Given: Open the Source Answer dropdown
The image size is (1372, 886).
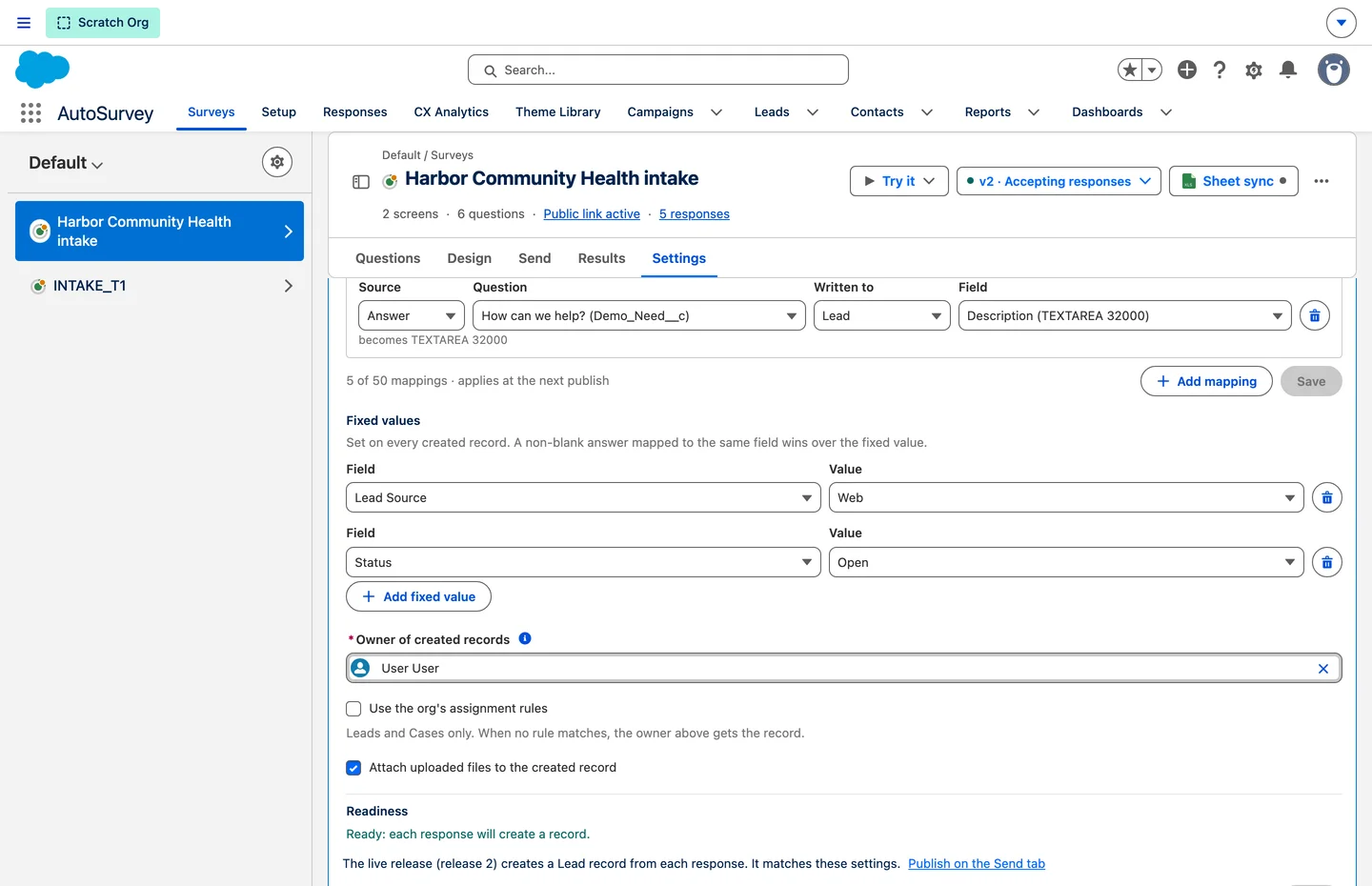Looking at the screenshot, I should pyautogui.click(x=412, y=315).
